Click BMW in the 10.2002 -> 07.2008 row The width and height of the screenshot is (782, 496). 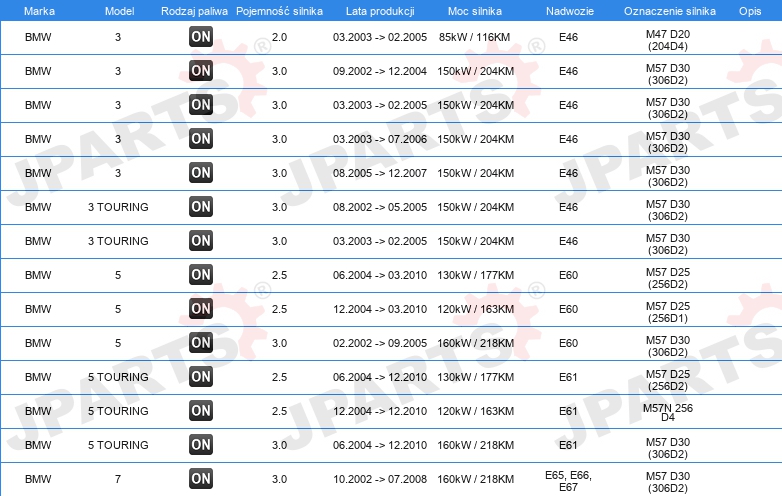pyautogui.click(x=38, y=479)
